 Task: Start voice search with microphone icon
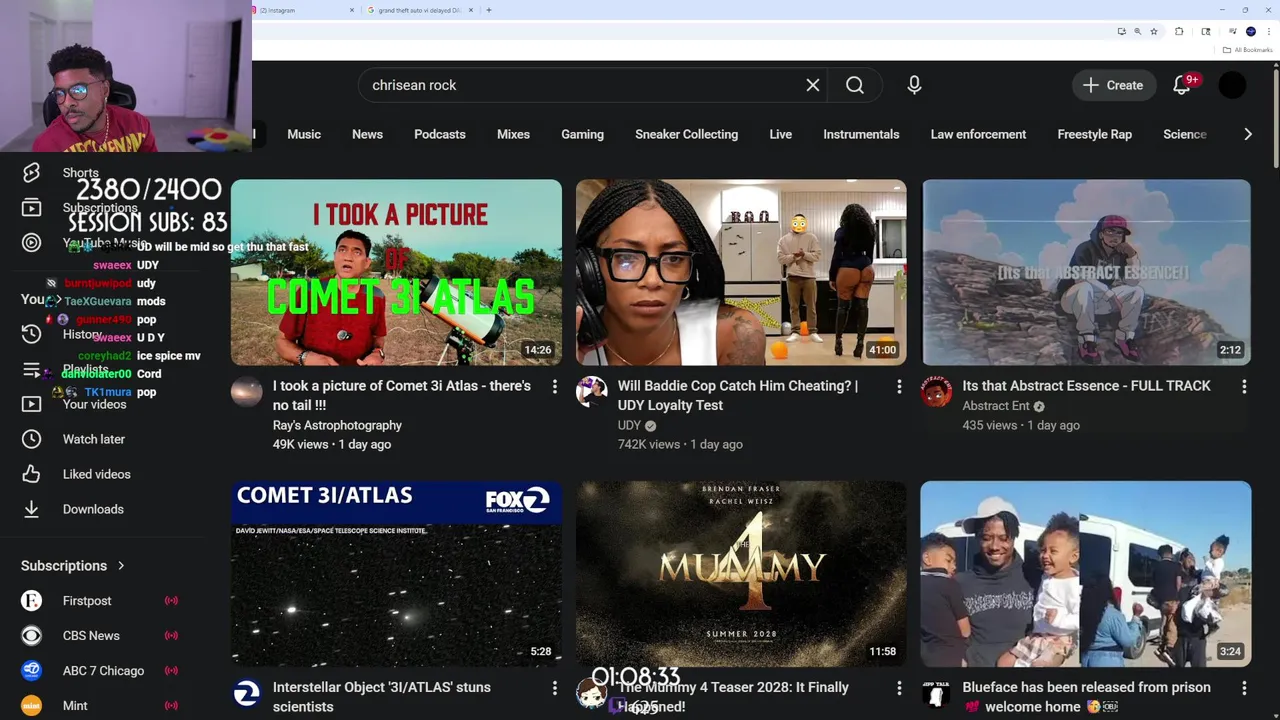tap(914, 85)
